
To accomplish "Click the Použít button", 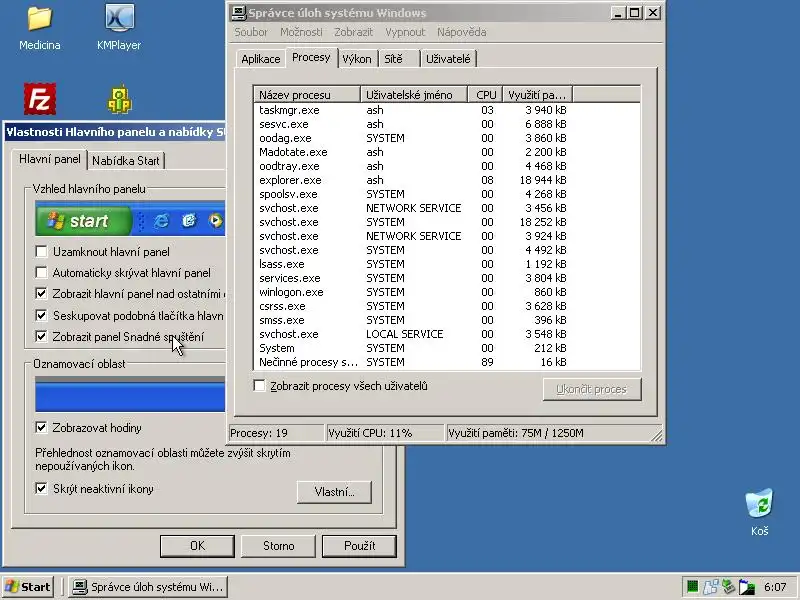I will [x=359, y=546].
